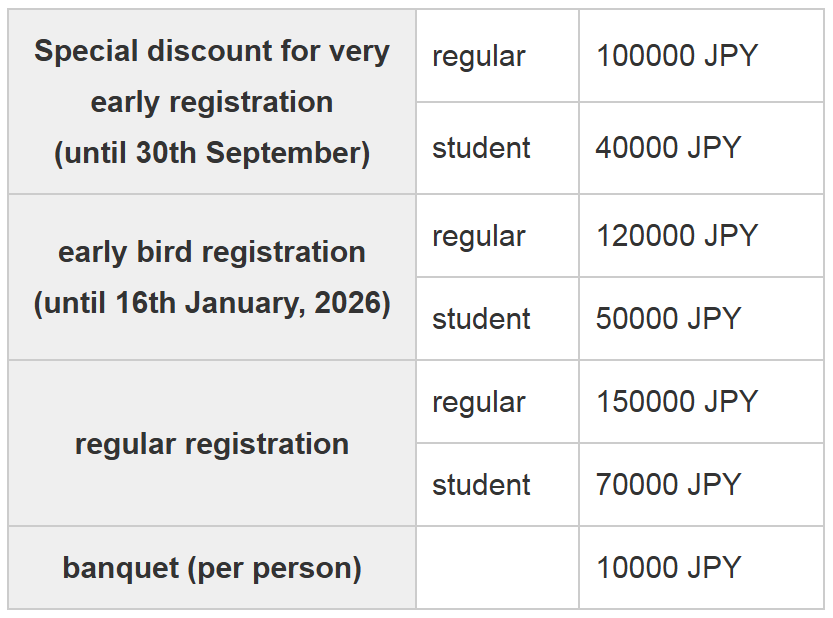Click the "(until 30th September)" deadline text
833x618 pixels.
(212, 153)
